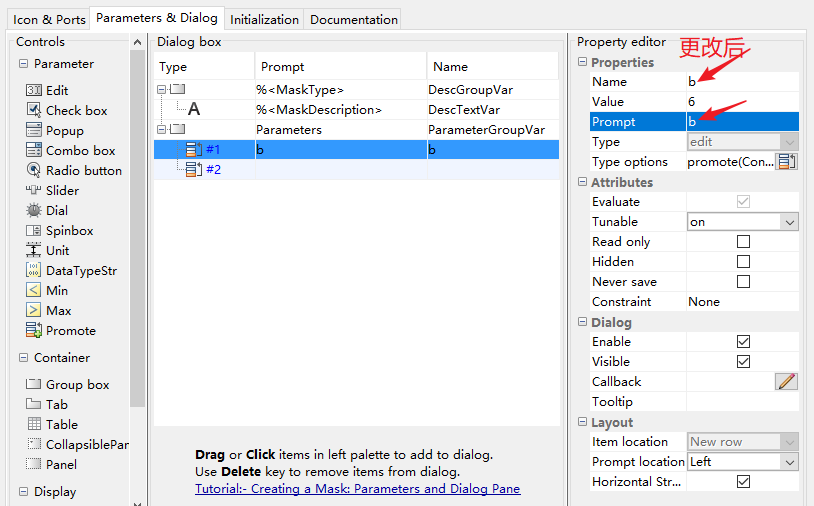Select promoted parameter row #1
This screenshot has height=506, width=814.
pos(356,149)
